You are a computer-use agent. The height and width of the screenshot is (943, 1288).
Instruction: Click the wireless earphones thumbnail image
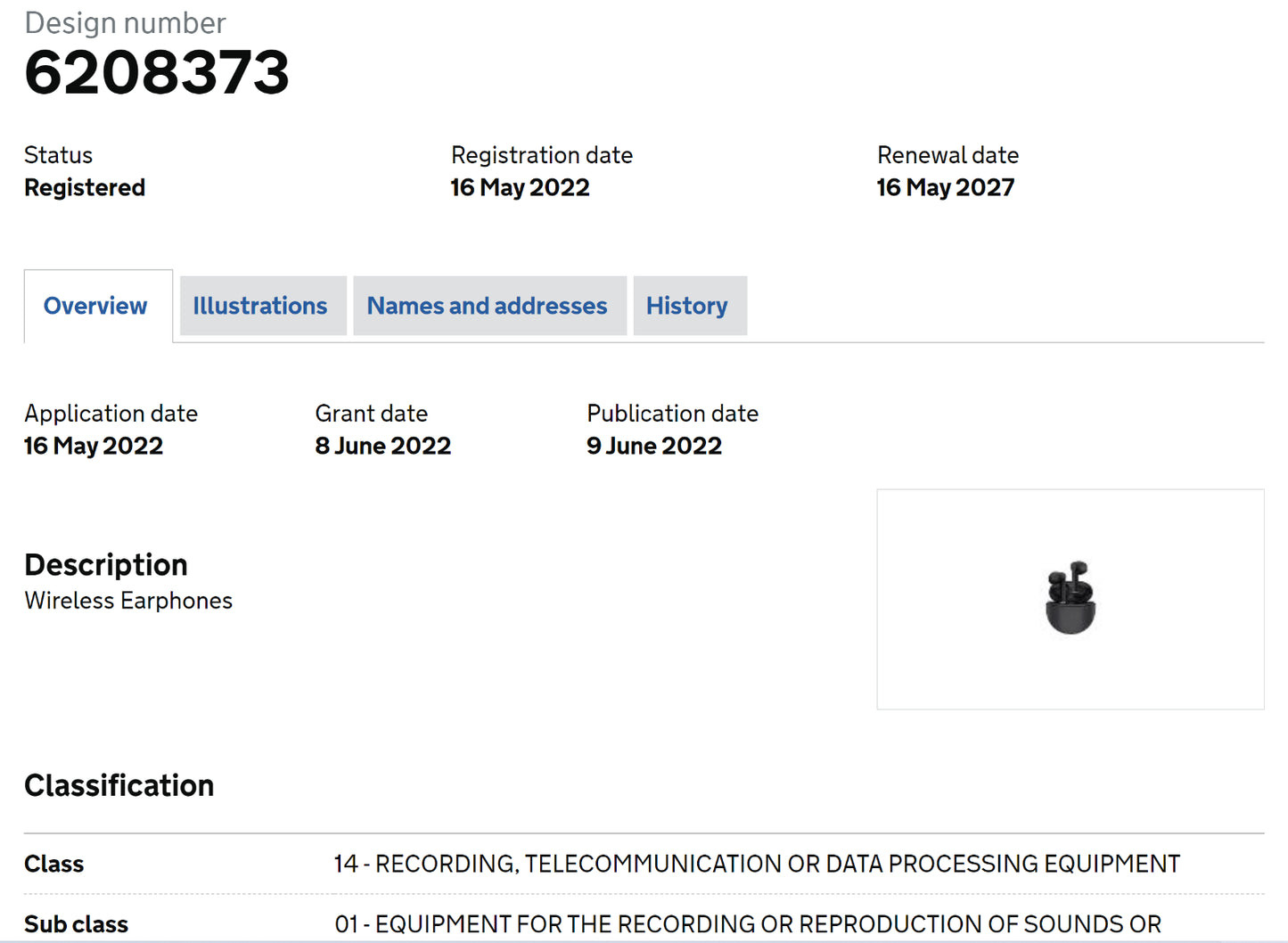[1070, 598]
